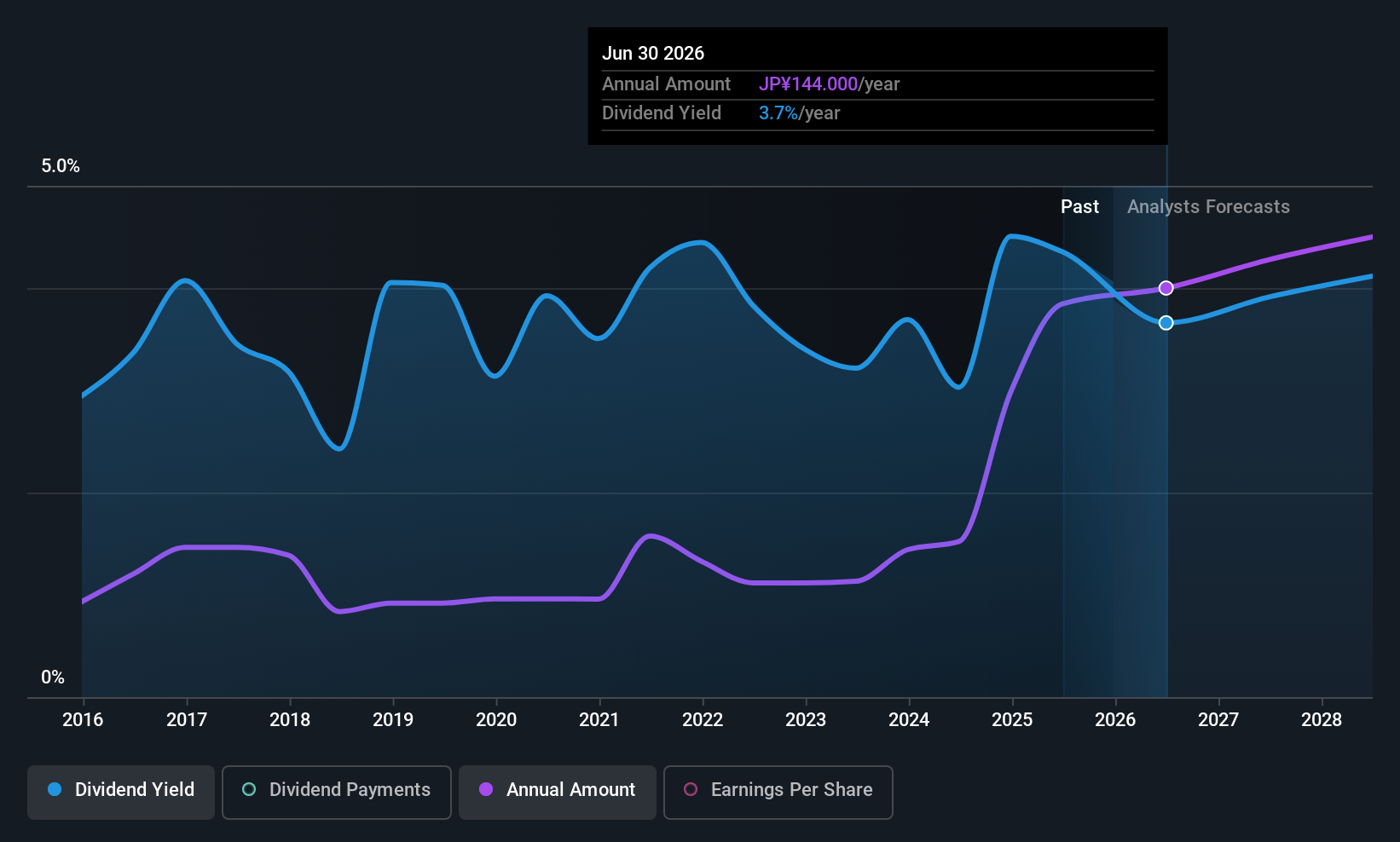The height and width of the screenshot is (842, 1400).
Task: Click the 2021 x-axis label
Action: click(x=599, y=720)
